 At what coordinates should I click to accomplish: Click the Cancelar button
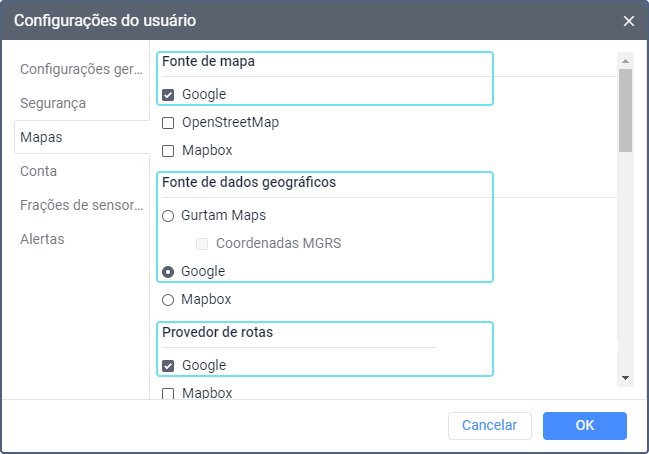pyautogui.click(x=489, y=425)
